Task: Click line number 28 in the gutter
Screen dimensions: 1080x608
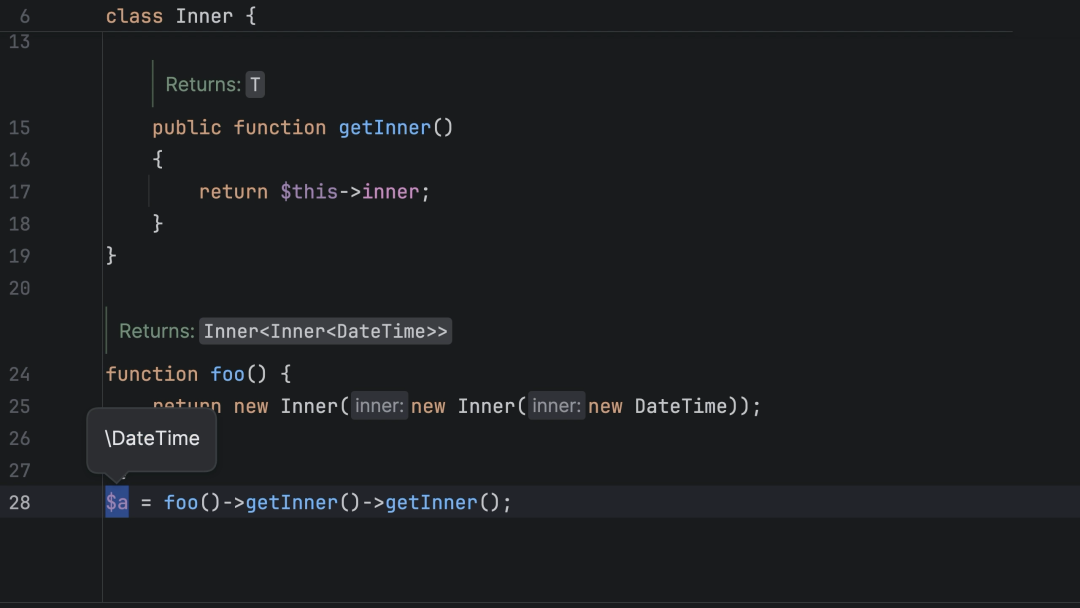Action: pos(19,503)
